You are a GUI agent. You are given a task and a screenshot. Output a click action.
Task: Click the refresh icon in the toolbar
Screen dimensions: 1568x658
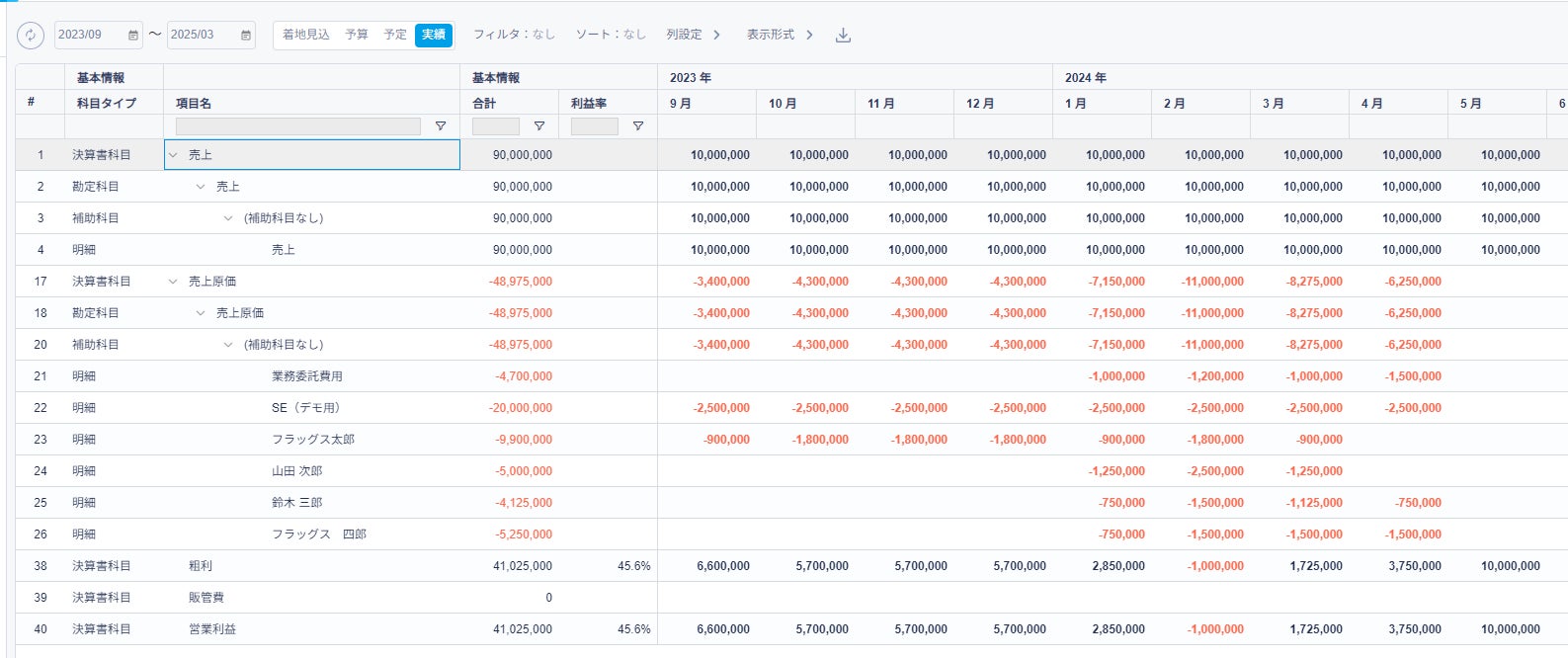tap(31, 36)
